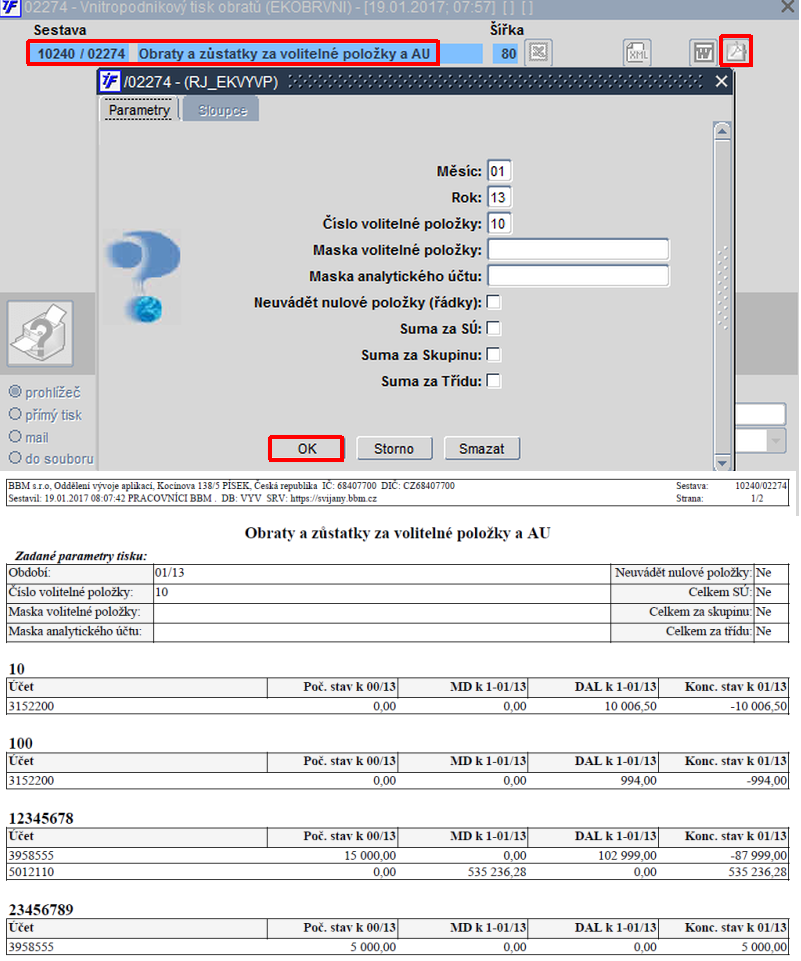
Task: Toggle the Suma za Třídu checkbox
Action: tap(493, 381)
